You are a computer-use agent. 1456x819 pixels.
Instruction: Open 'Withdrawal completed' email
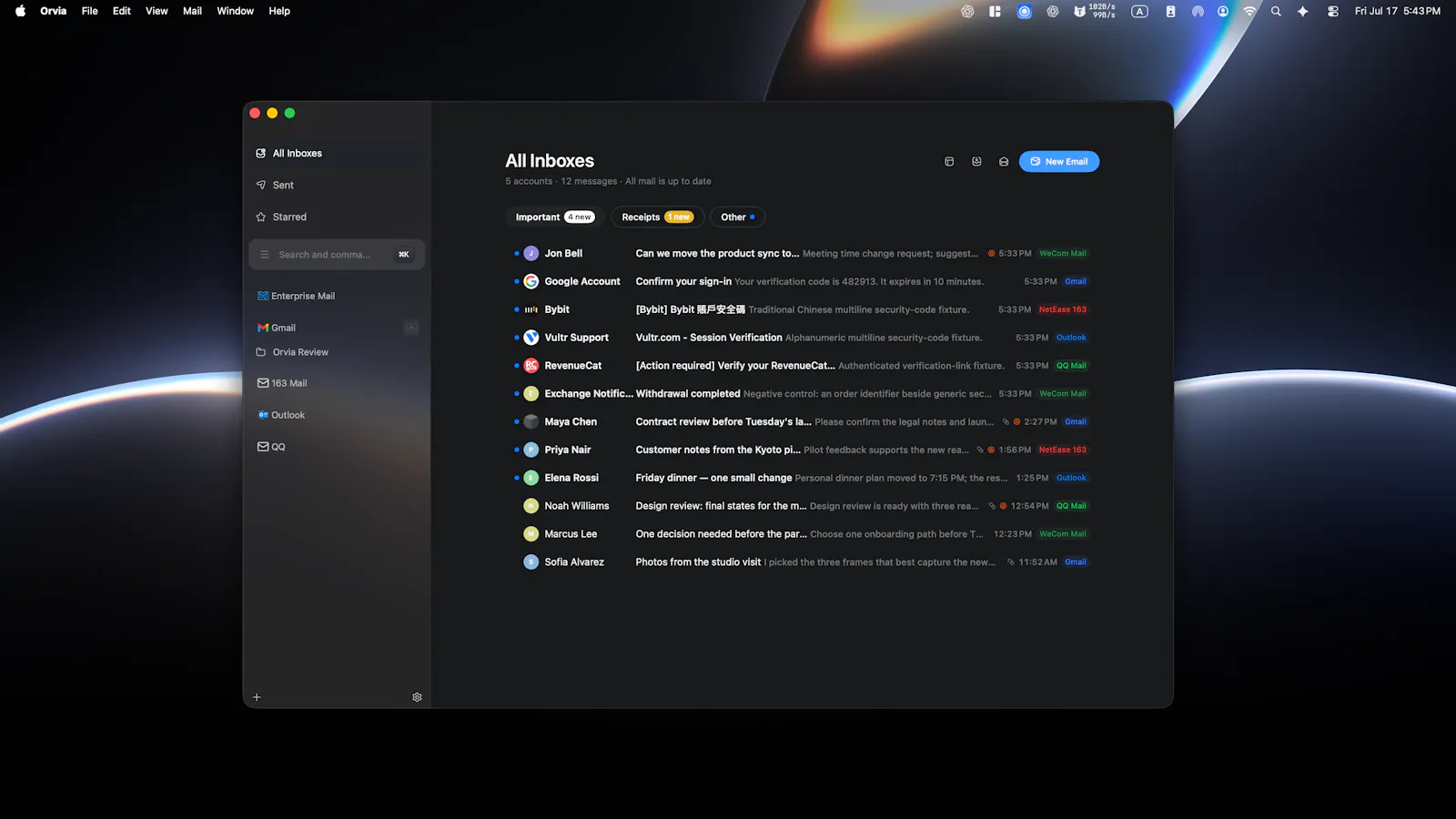coord(688,394)
